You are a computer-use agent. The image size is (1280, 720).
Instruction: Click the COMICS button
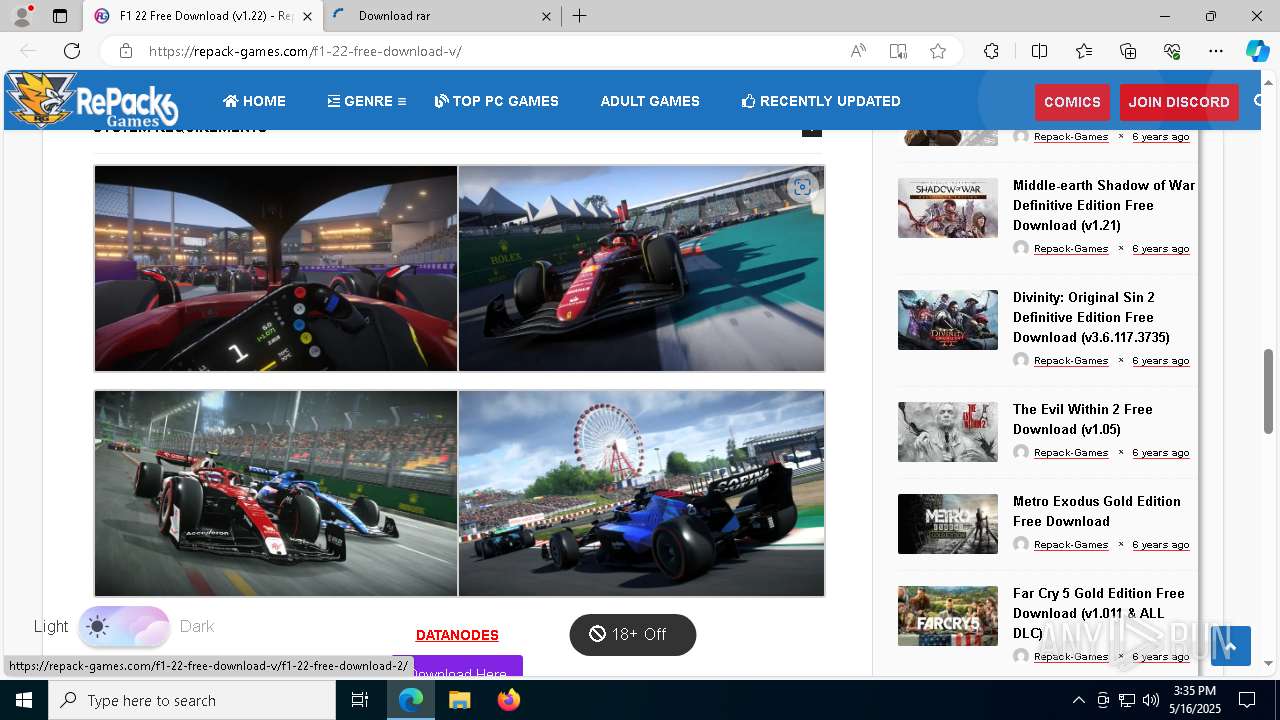click(1072, 102)
